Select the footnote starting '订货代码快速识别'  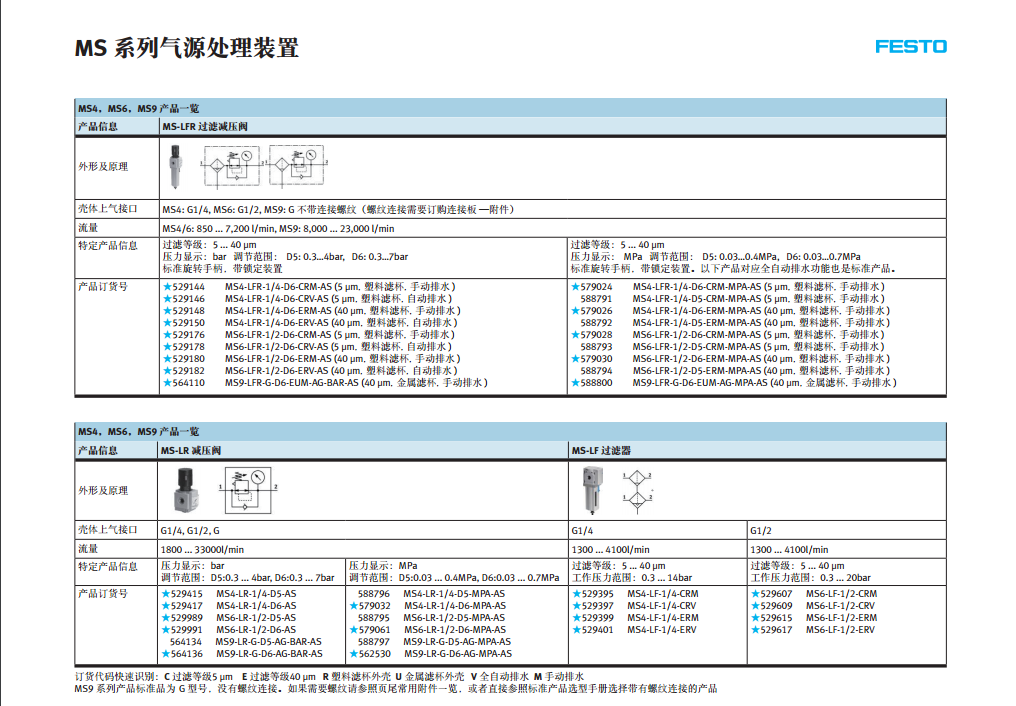coord(329,676)
